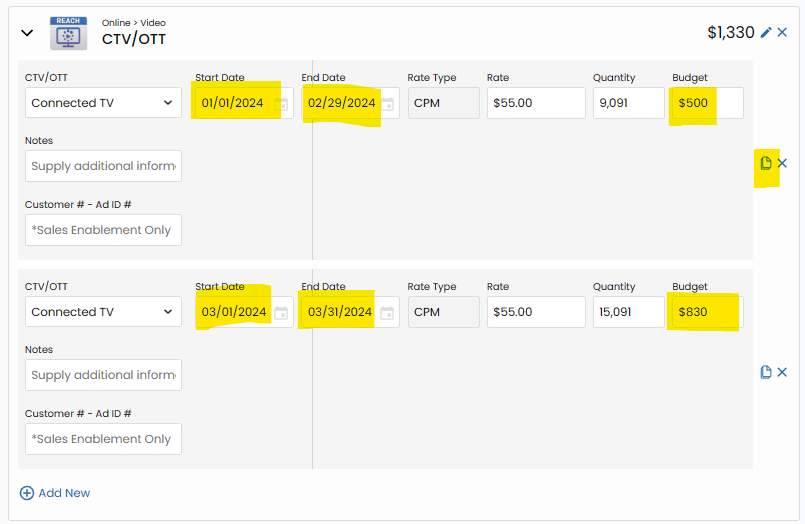Click the edit pencil icon beside $1,330
Viewport: 805px width, 524px height.
point(766,33)
